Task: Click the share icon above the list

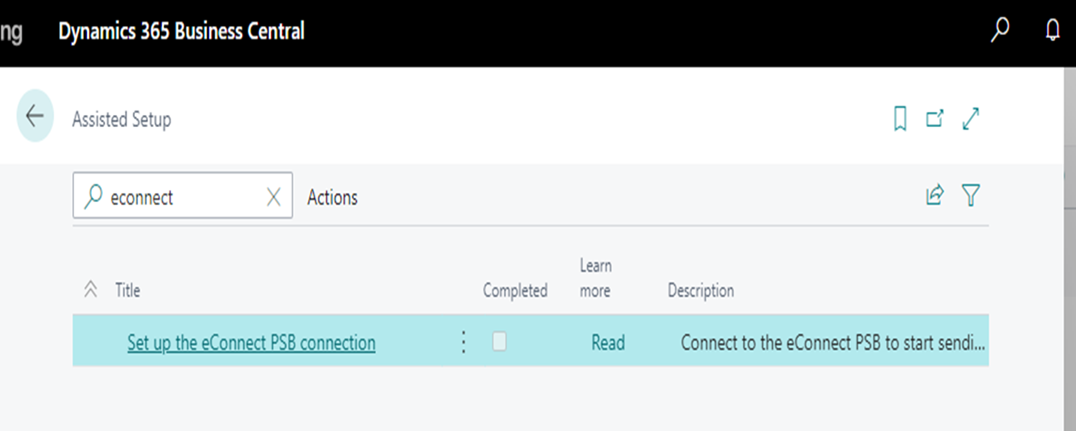Action: click(x=935, y=196)
